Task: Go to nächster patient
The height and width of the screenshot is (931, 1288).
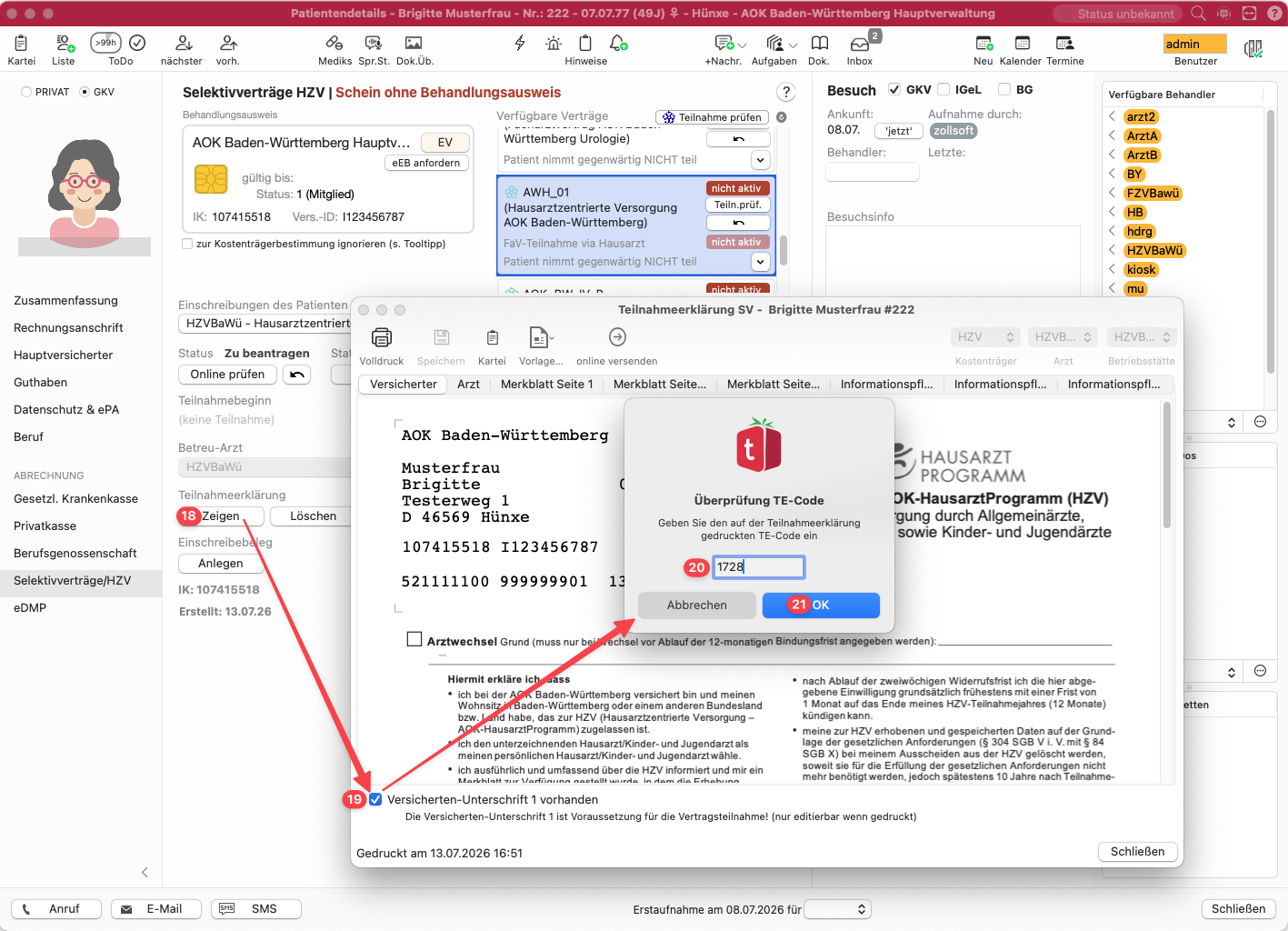Action: (x=183, y=44)
